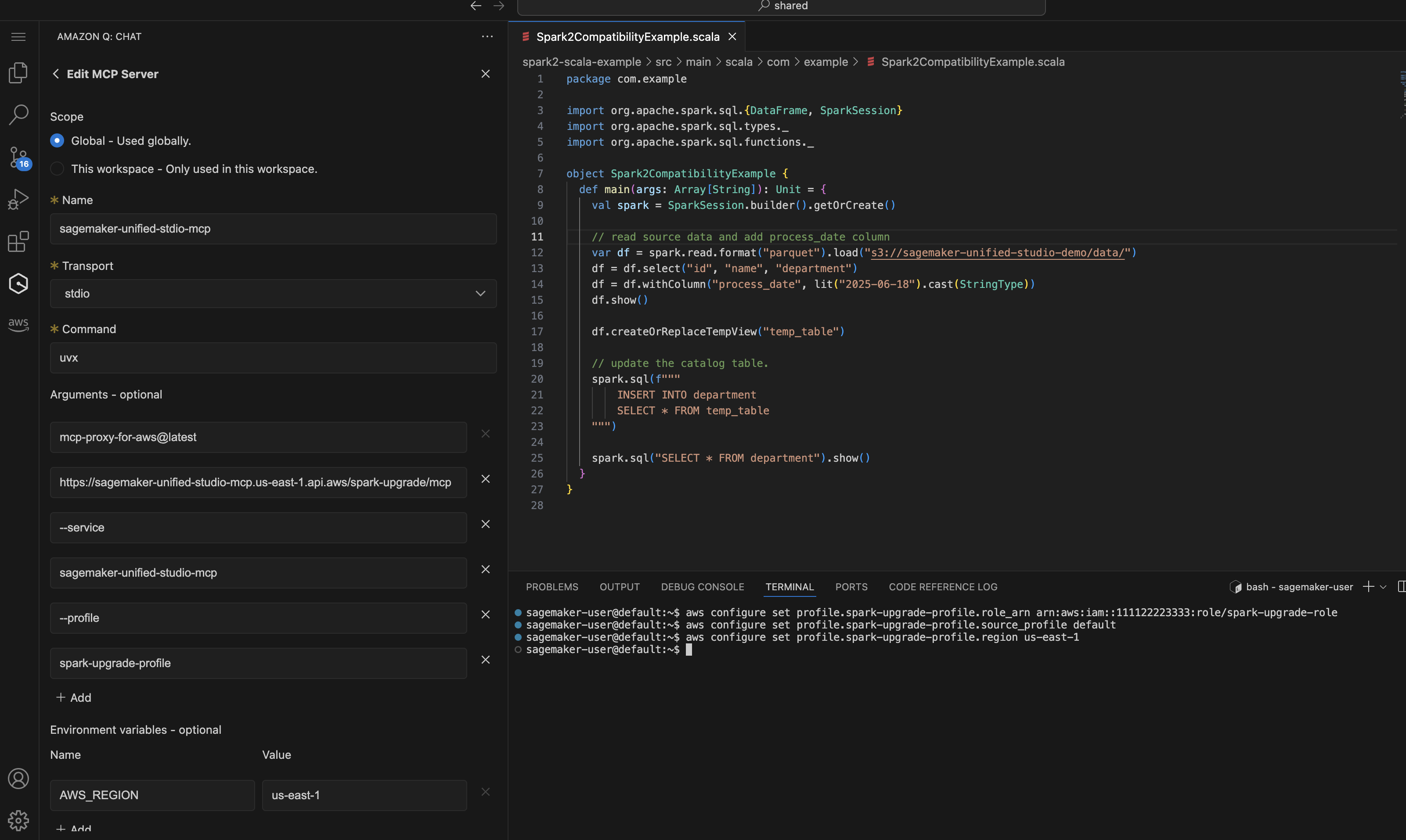Open the Search view
This screenshot has height=840, width=1406.
18,115
